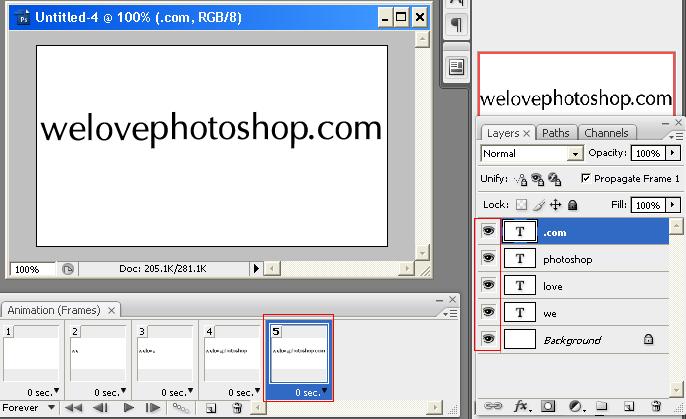
Task: Create a new group folder icon
Action: [602, 406]
